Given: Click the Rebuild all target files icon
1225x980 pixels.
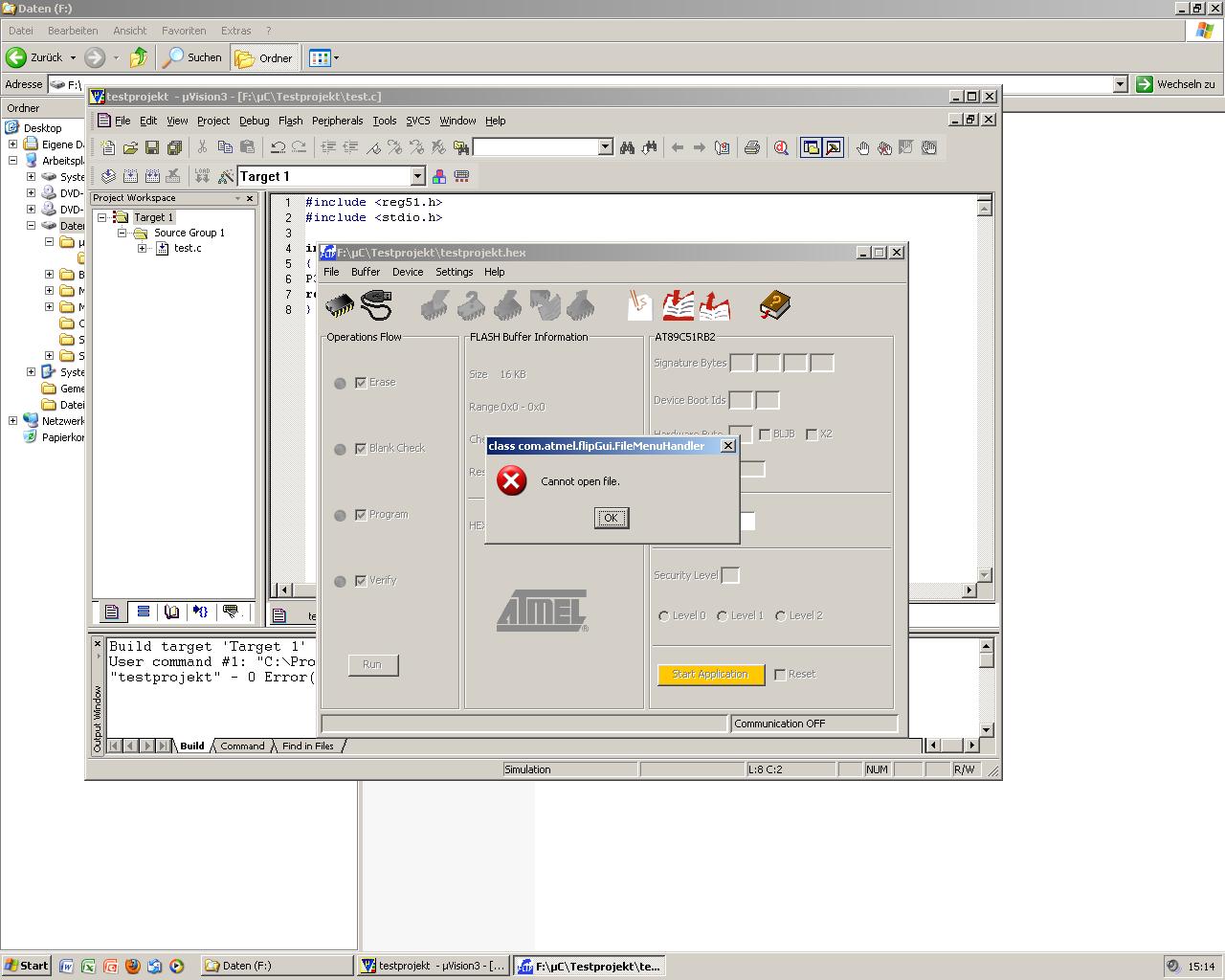Looking at the screenshot, I should 152,176.
